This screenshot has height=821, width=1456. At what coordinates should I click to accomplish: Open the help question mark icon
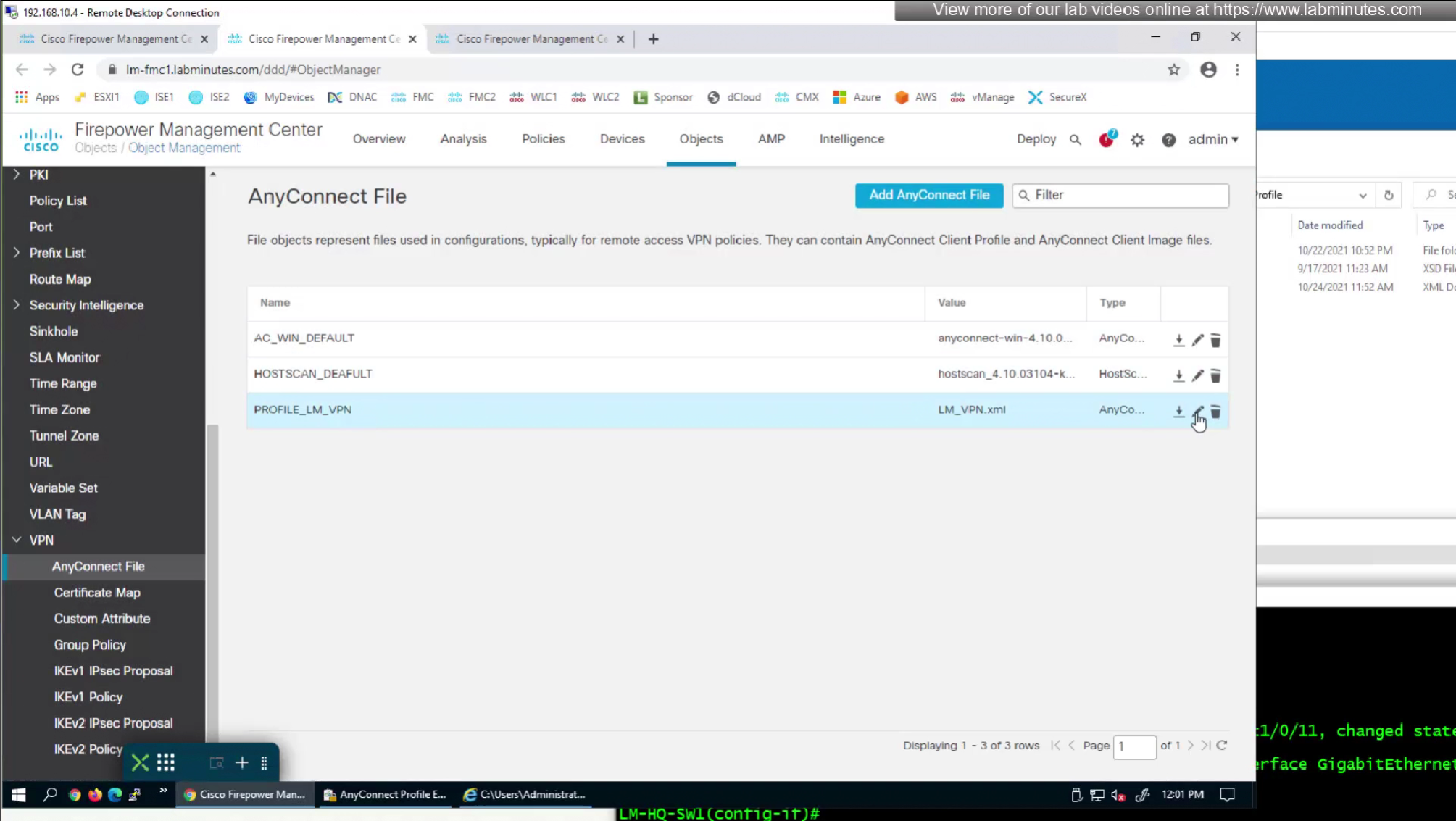pyautogui.click(x=1168, y=140)
